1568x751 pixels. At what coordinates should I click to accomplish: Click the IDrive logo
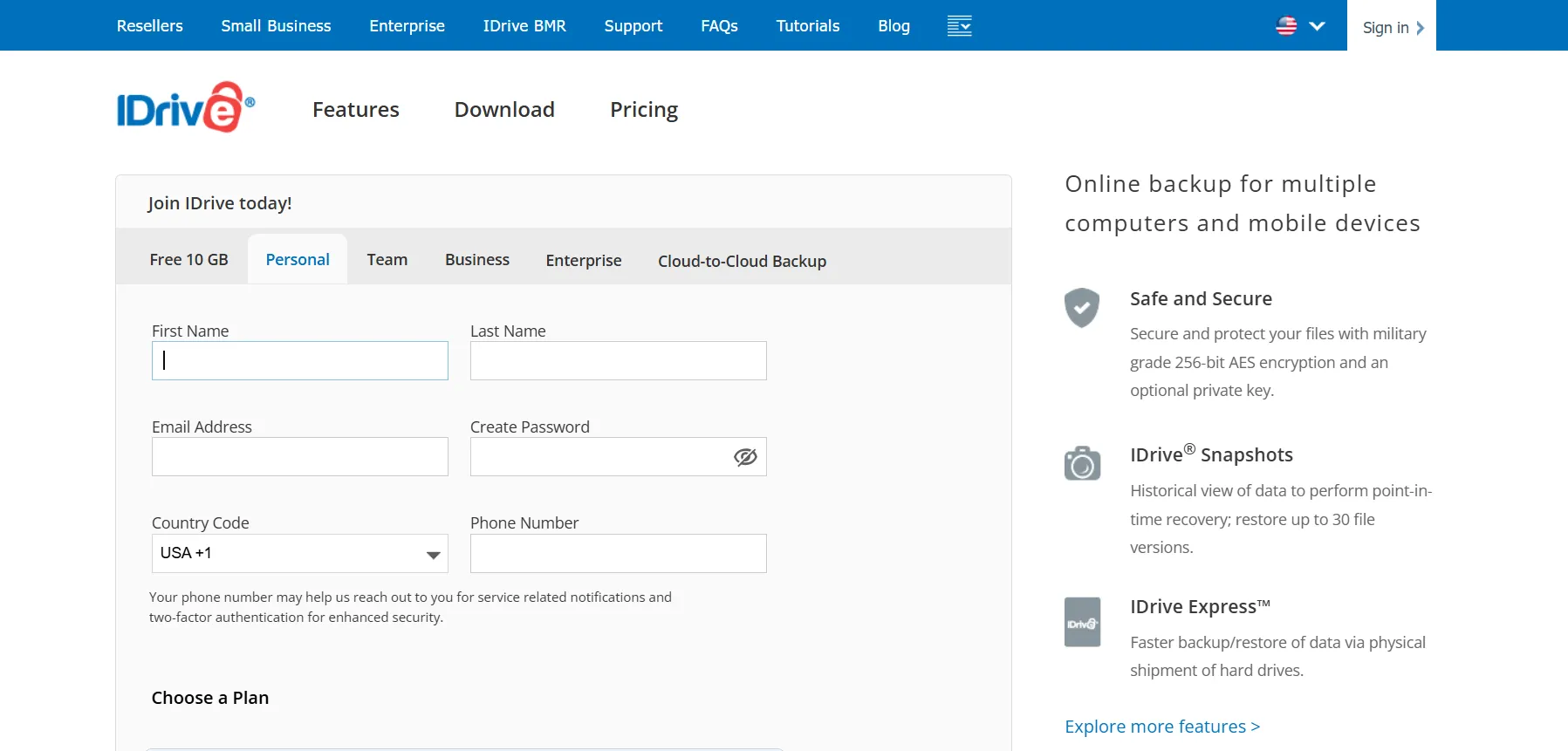point(186,107)
